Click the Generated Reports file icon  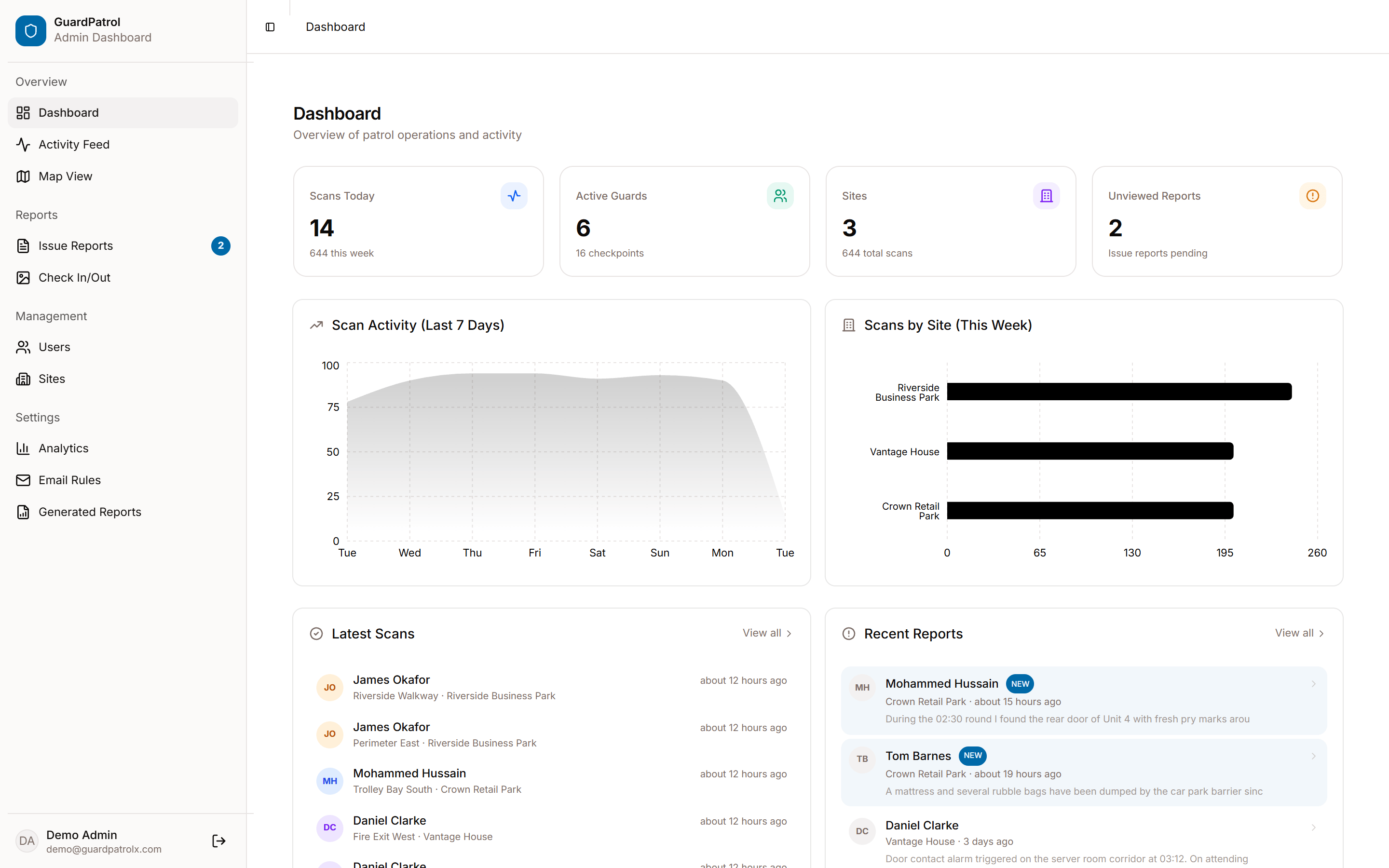point(23,512)
